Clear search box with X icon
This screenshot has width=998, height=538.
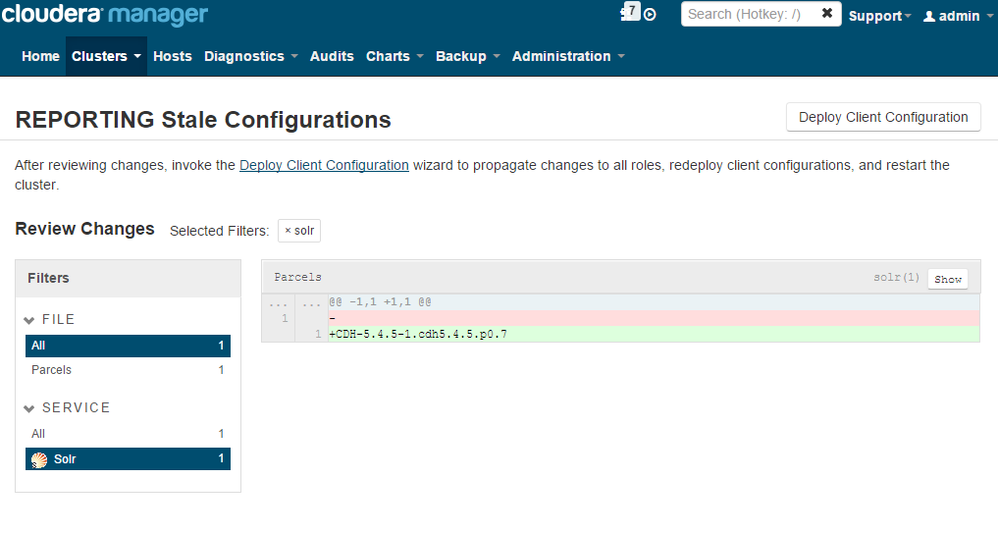(x=827, y=14)
